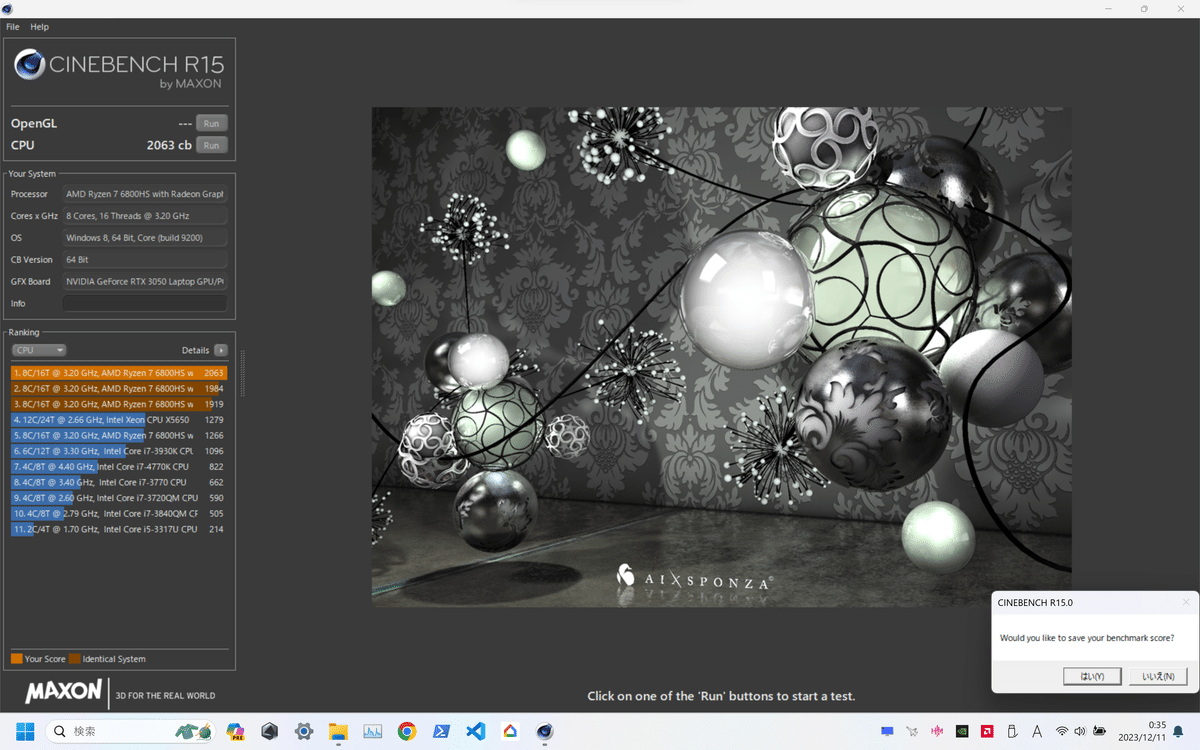Click the GFX Board value field
The image size is (1200, 750).
pos(145,282)
